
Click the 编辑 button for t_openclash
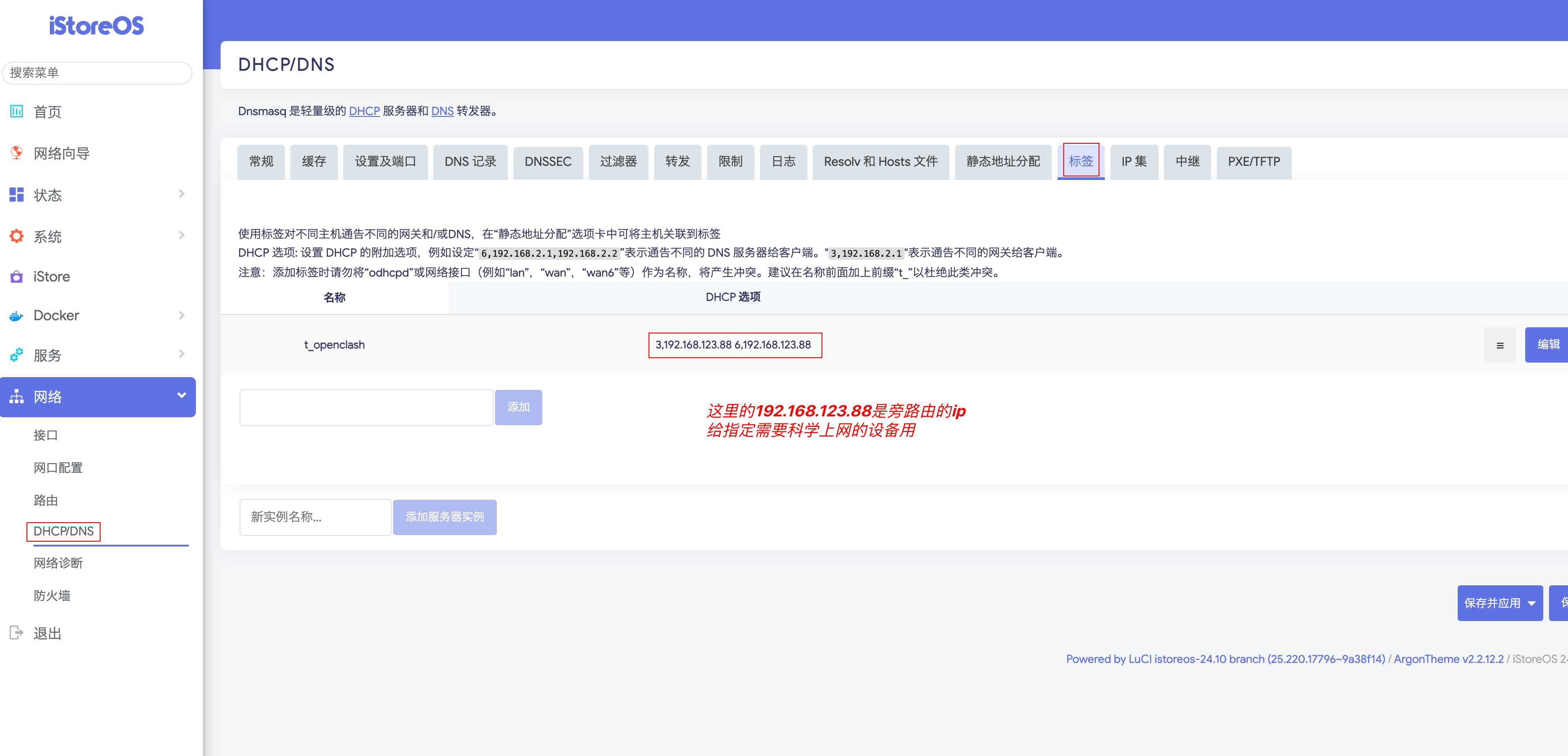tap(1547, 345)
